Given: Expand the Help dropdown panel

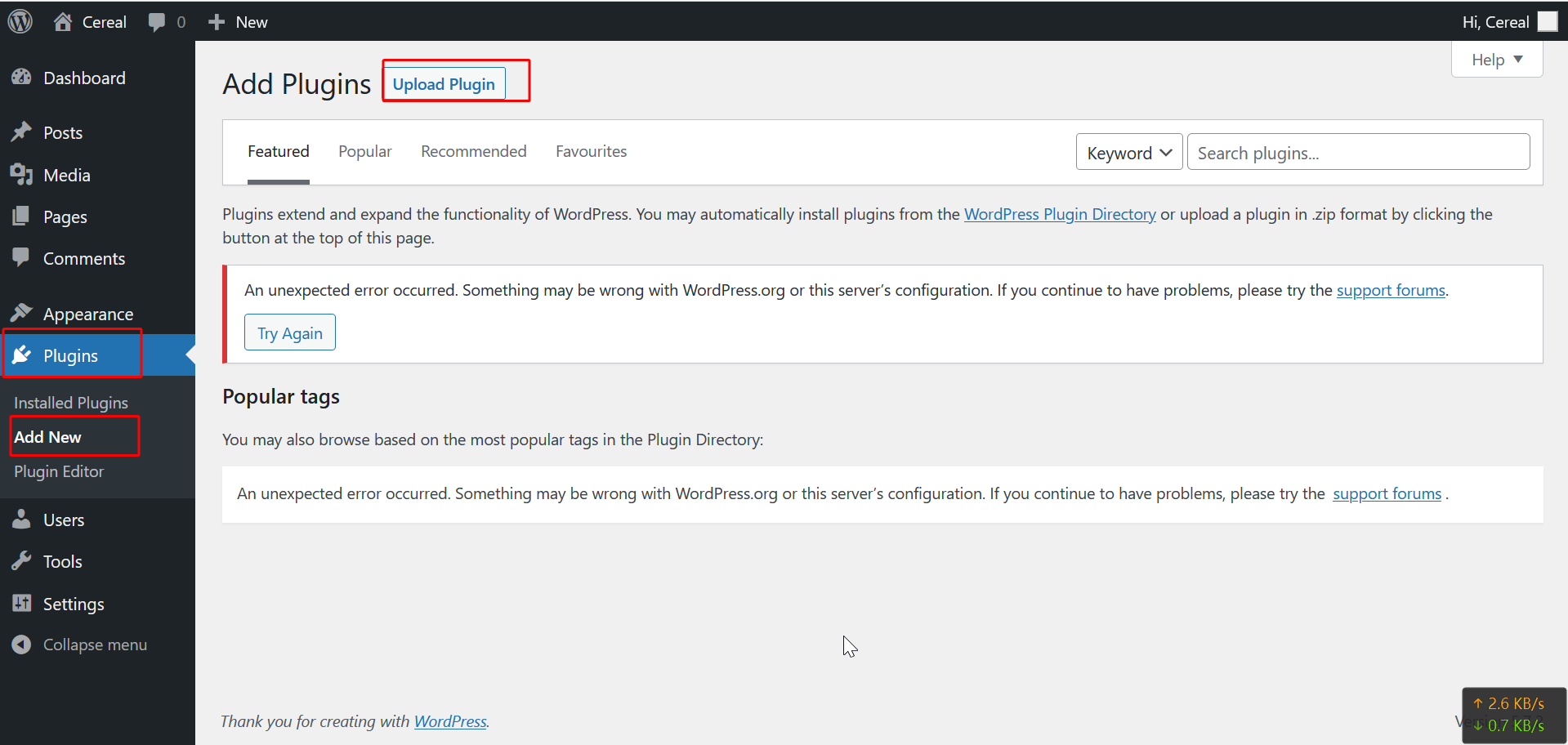Looking at the screenshot, I should pyautogui.click(x=1496, y=60).
